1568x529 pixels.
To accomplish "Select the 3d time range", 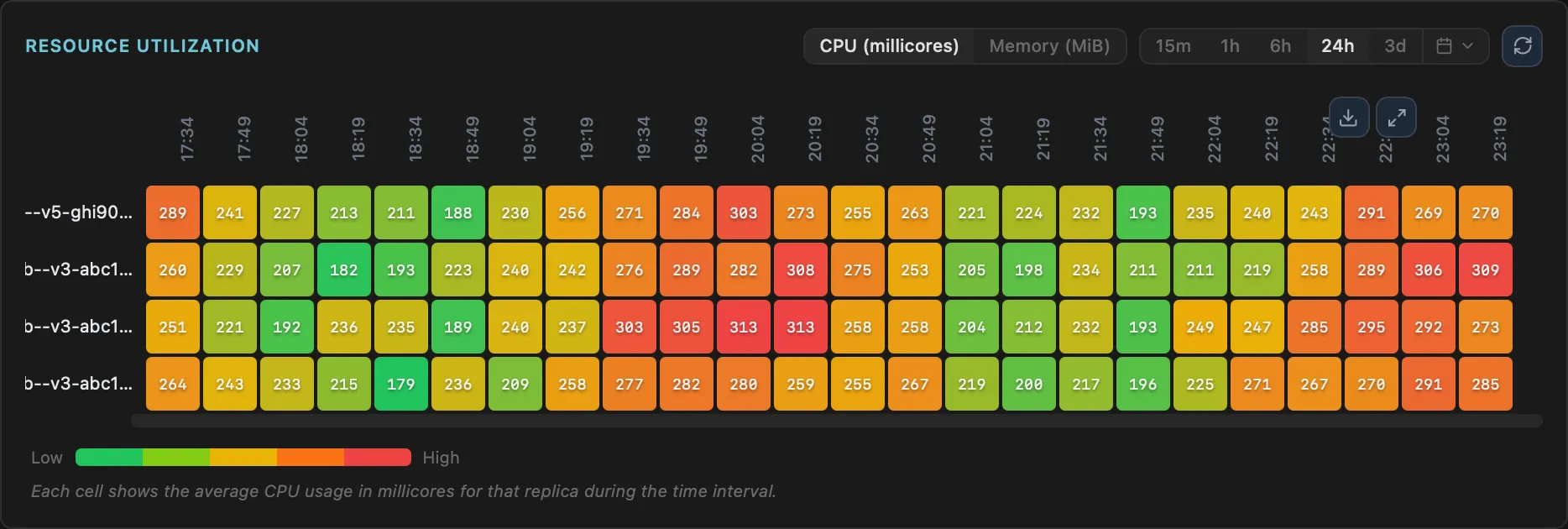I will pyautogui.click(x=1395, y=46).
